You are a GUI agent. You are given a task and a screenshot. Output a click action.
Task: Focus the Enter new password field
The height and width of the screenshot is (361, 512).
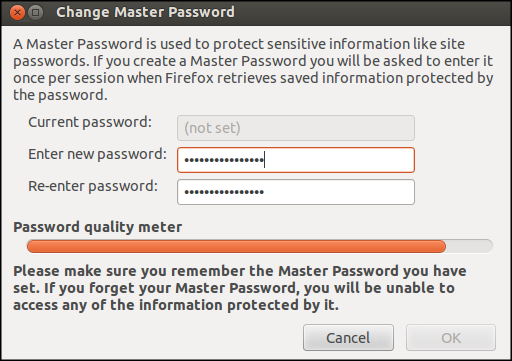[x=296, y=160]
